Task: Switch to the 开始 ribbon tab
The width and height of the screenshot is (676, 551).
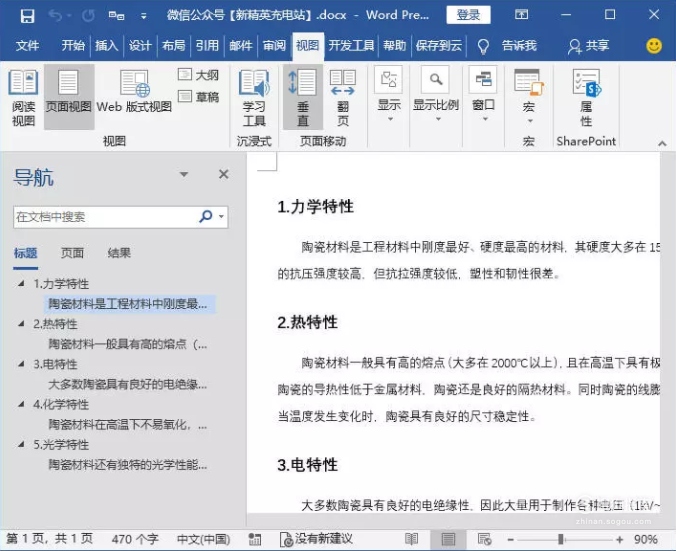Action: [x=73, y=45]
